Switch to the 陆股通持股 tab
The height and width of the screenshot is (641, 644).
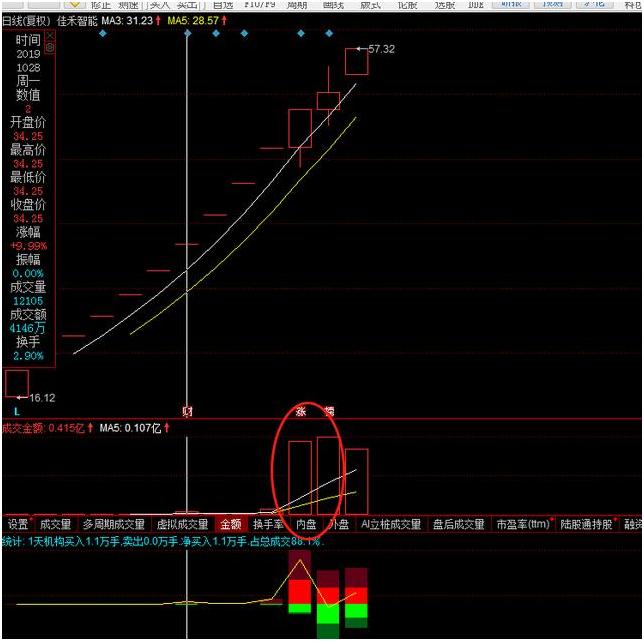click(586, 524)
